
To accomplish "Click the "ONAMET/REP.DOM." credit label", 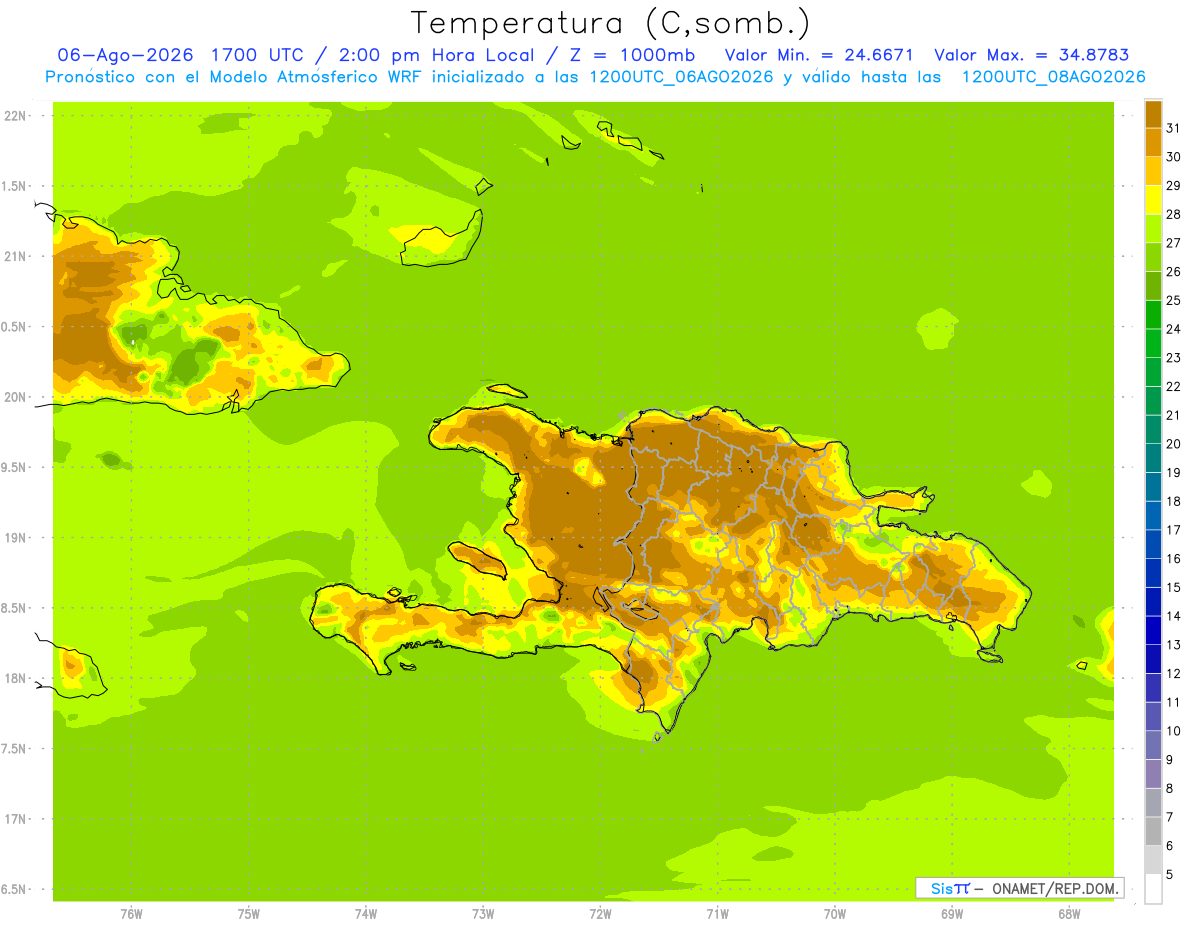I will click(1056, 888).
